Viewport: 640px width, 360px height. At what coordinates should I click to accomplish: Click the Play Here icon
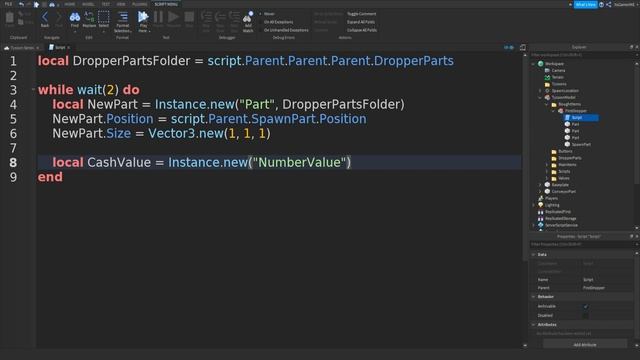tap(143, 17)
